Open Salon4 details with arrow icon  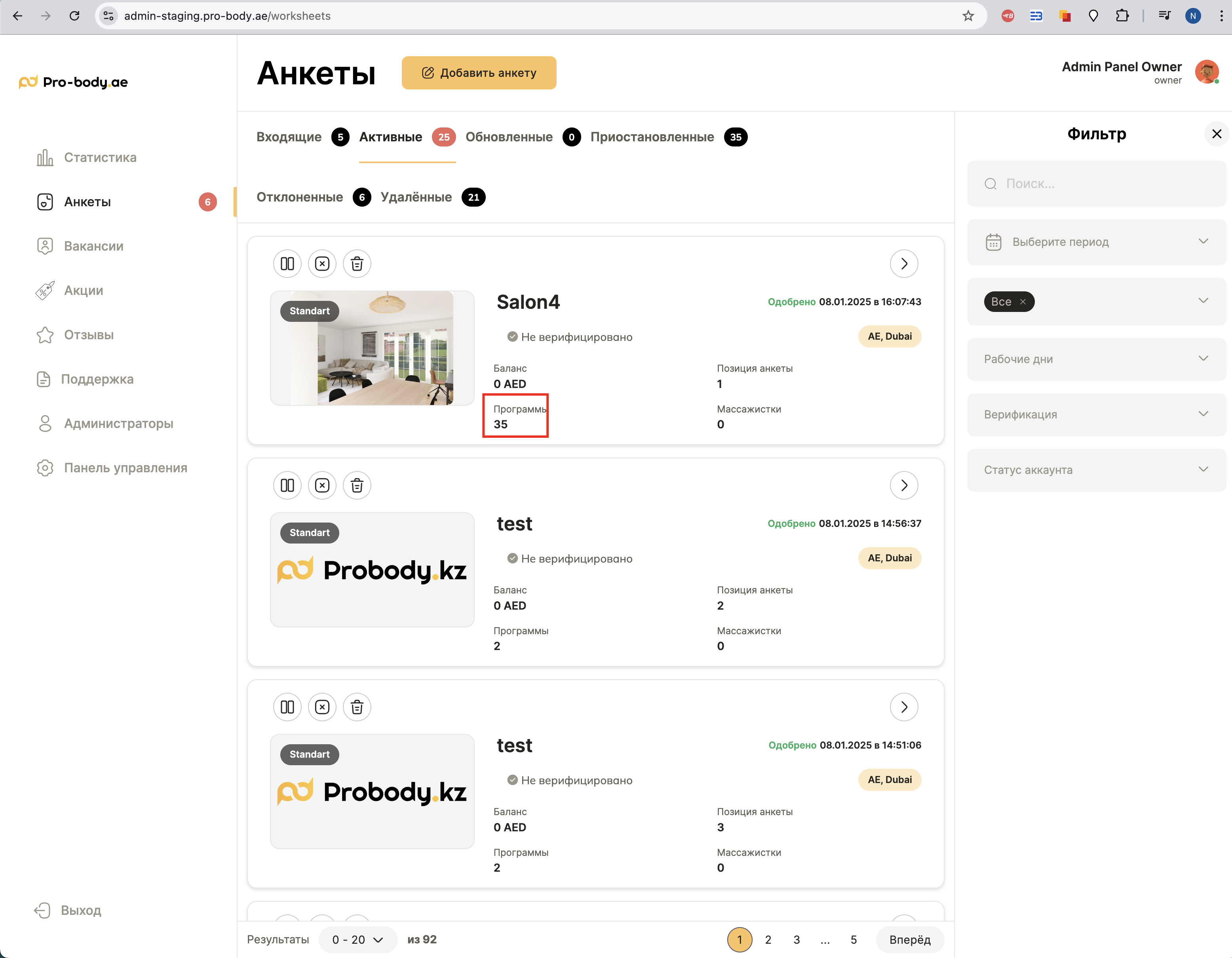(904, 264)
